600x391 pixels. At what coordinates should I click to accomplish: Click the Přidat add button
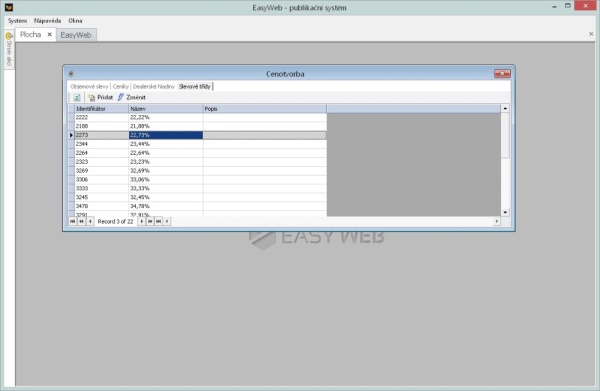click(100, 98)
